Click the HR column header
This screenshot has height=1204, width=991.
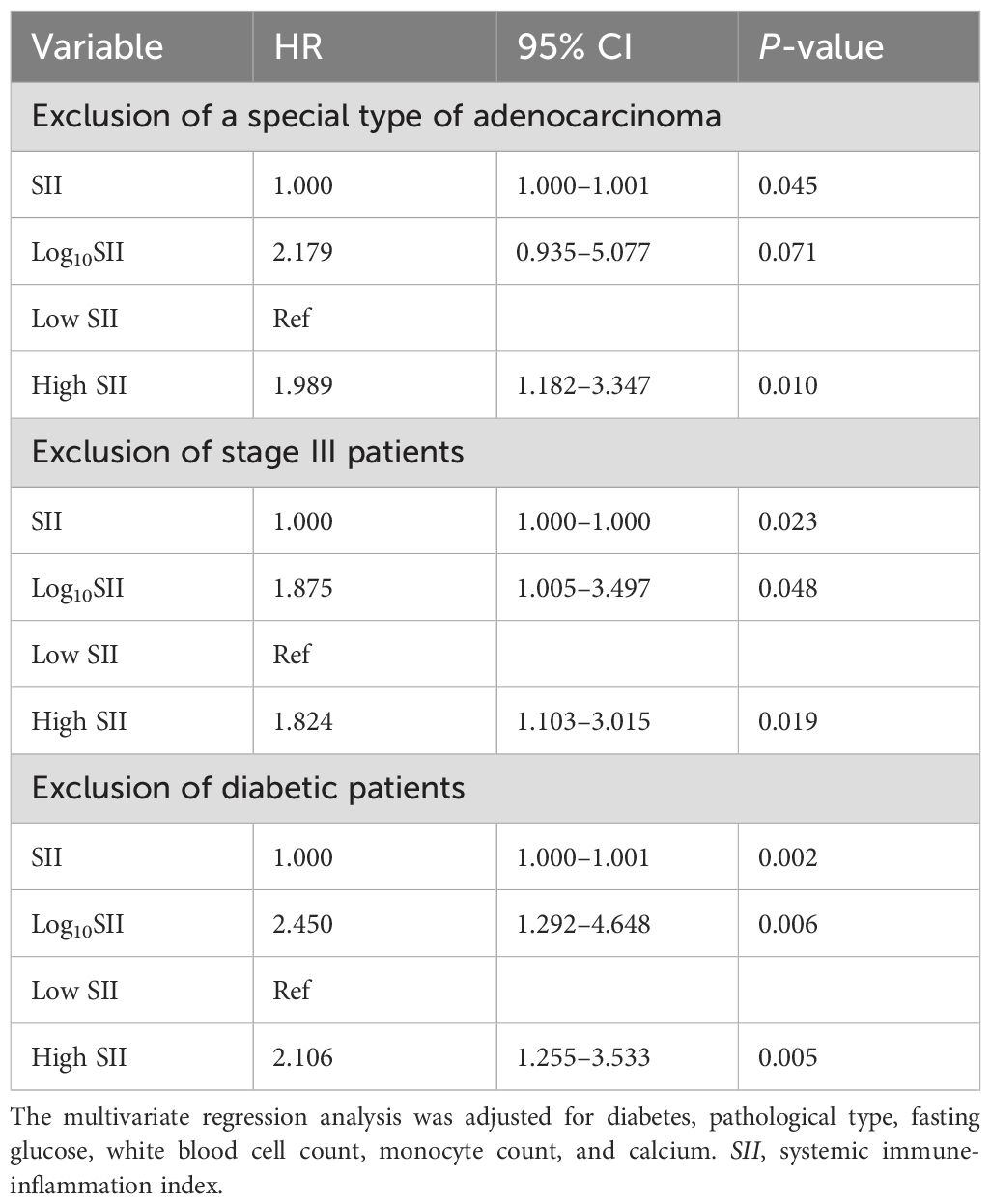[298, 47]
